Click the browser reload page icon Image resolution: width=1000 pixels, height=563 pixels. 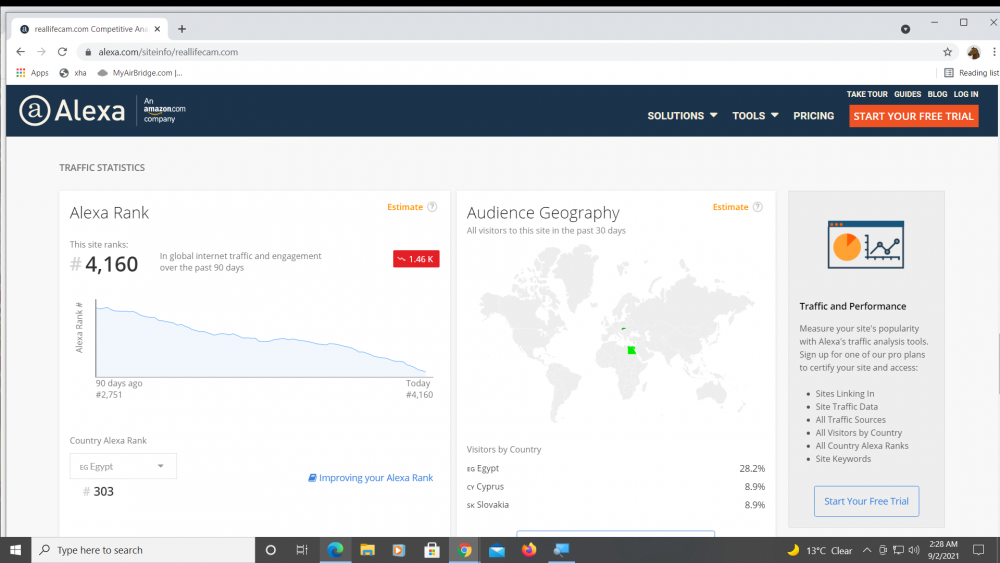click(63, 52)
